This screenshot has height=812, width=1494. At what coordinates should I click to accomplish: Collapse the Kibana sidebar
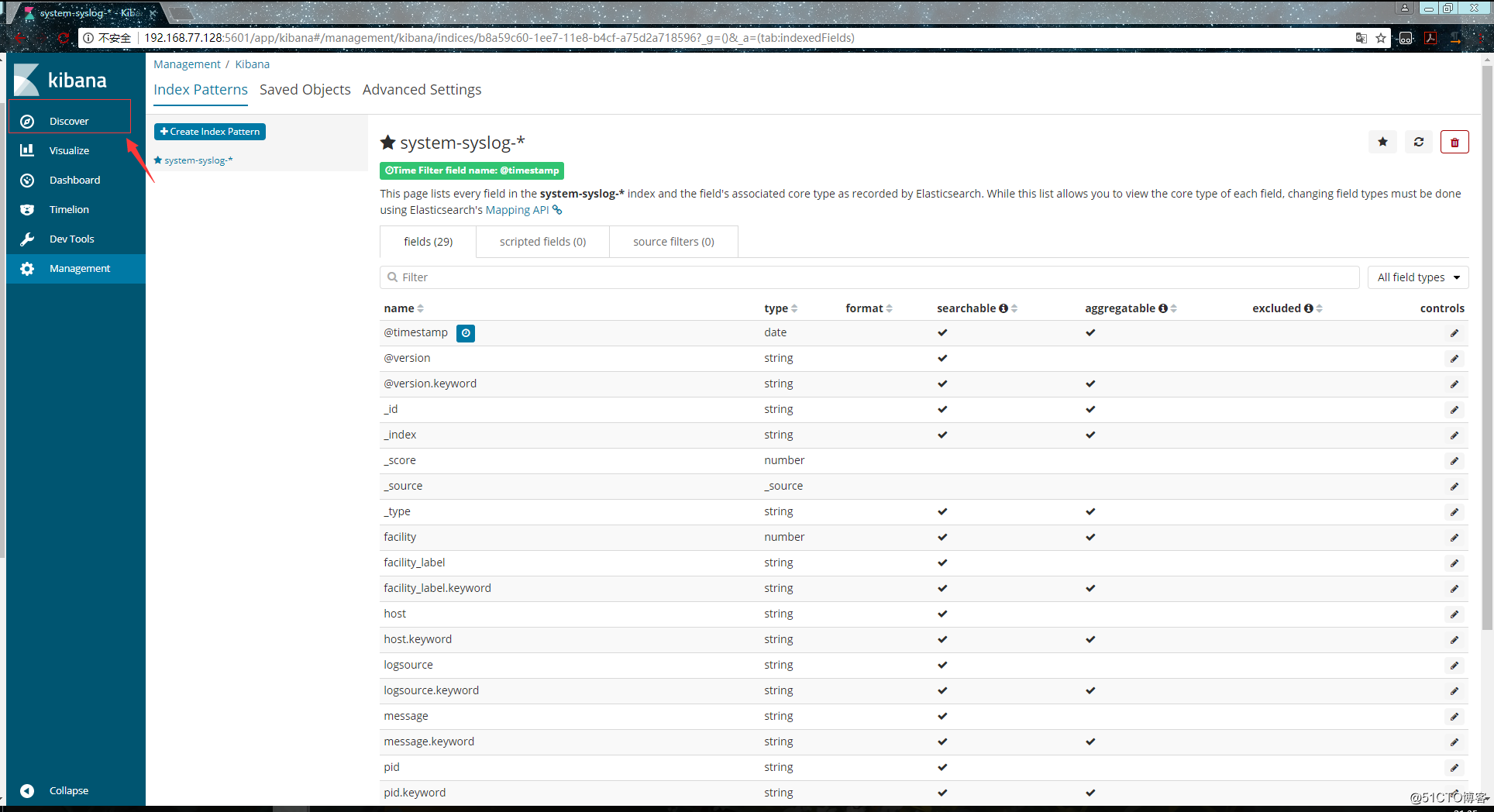tap(68, 790)
